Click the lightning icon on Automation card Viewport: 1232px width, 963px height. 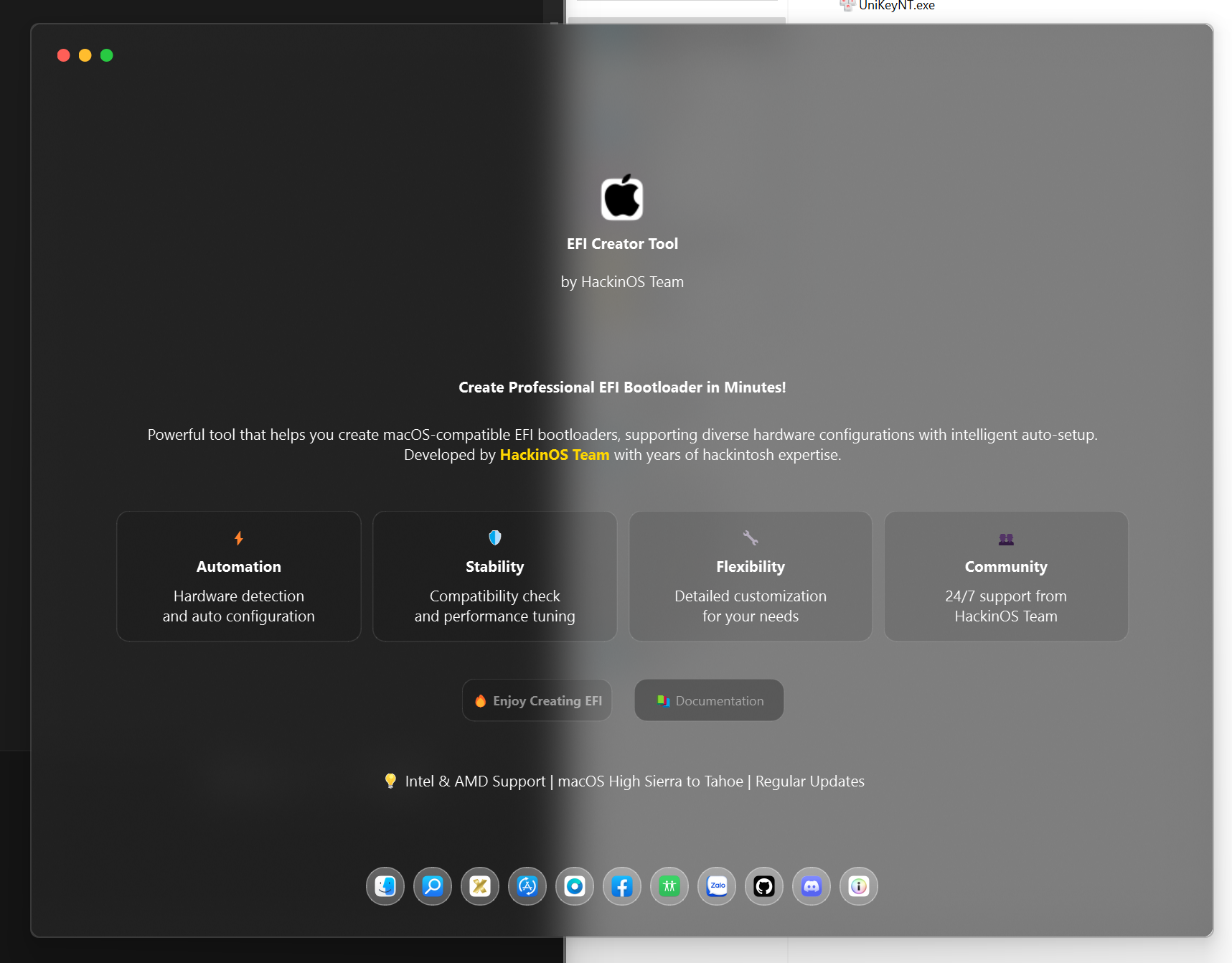tap(238, 539)
